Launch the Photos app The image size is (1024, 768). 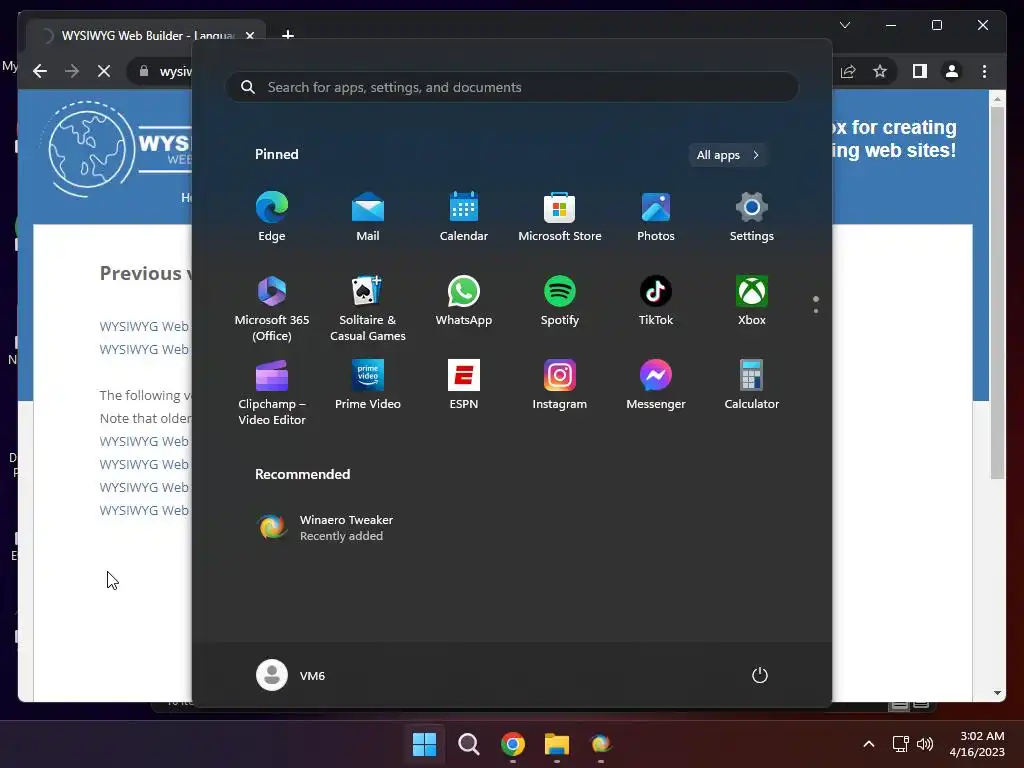(x=656, y=217)
